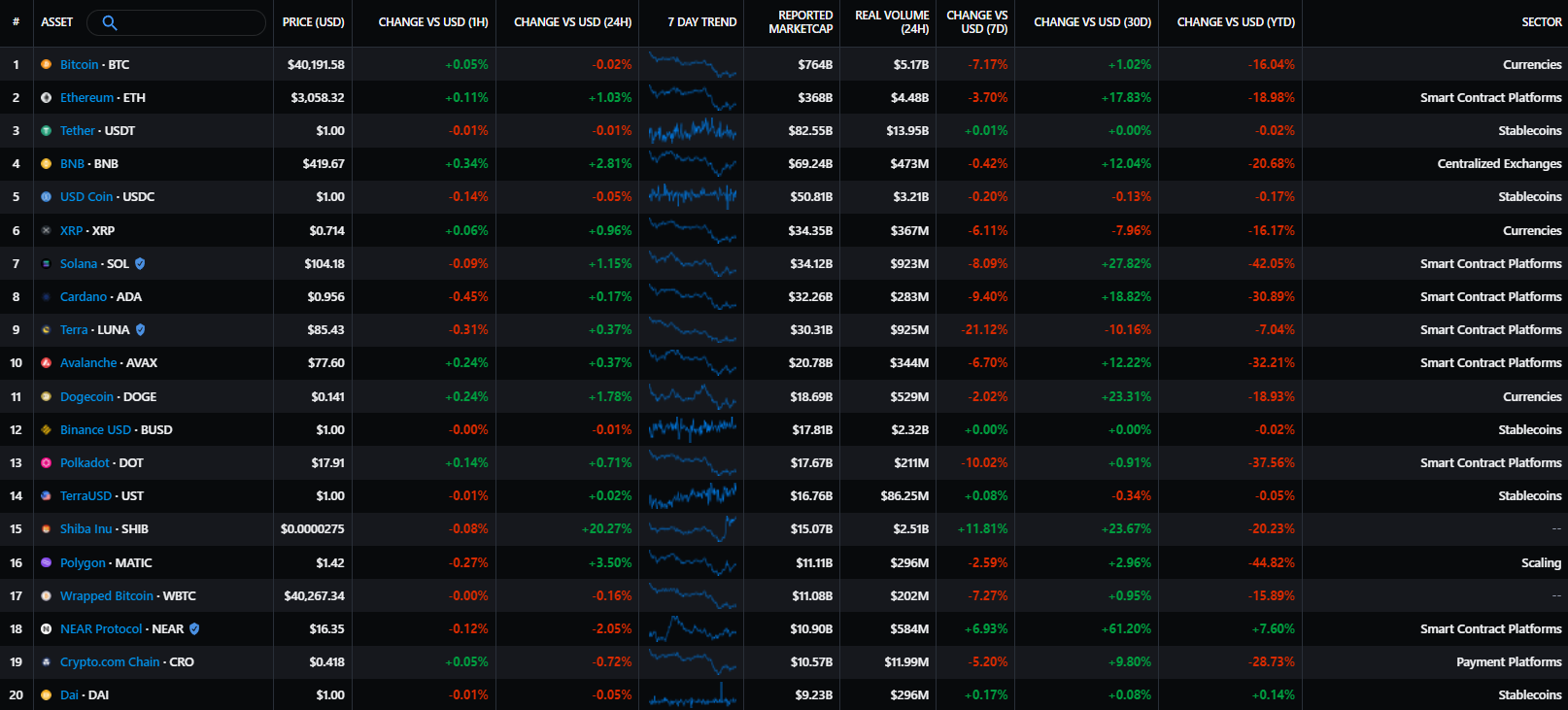The image size is (1568, 710).
Task: Click the verified badge next to Solana SOL
Action: 140,264
